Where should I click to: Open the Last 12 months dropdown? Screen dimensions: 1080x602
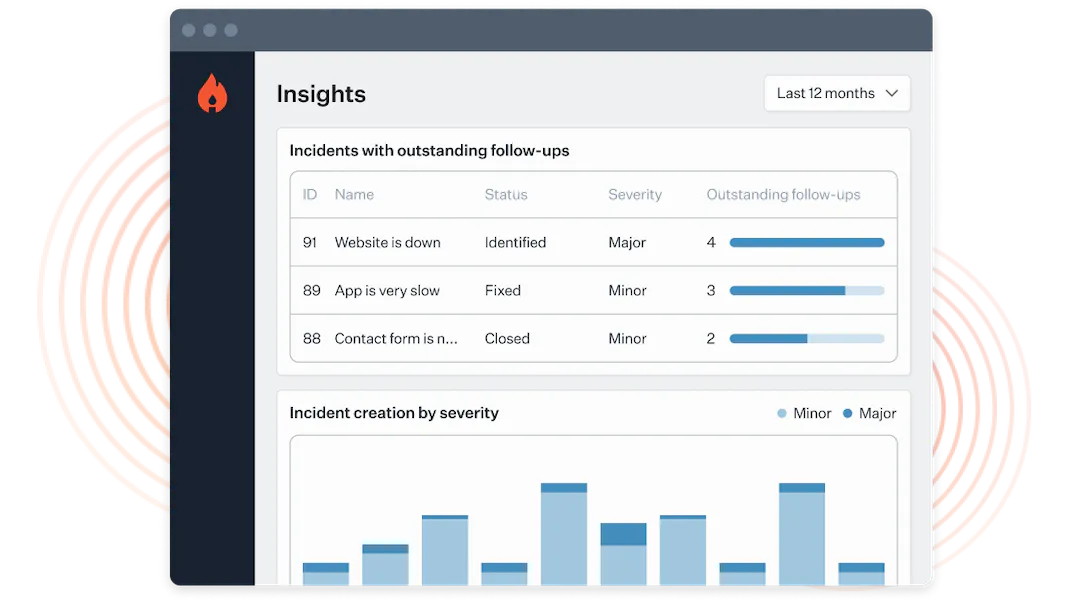(x=837, y=93)
